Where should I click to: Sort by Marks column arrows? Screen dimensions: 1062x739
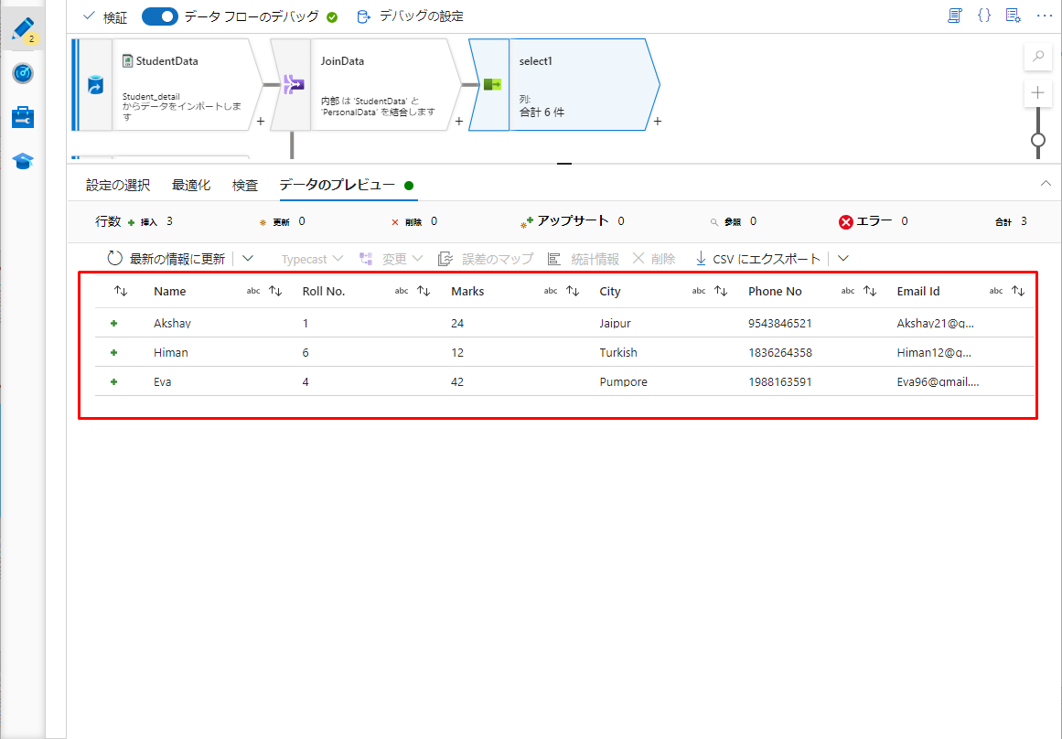tap(573, 291)
